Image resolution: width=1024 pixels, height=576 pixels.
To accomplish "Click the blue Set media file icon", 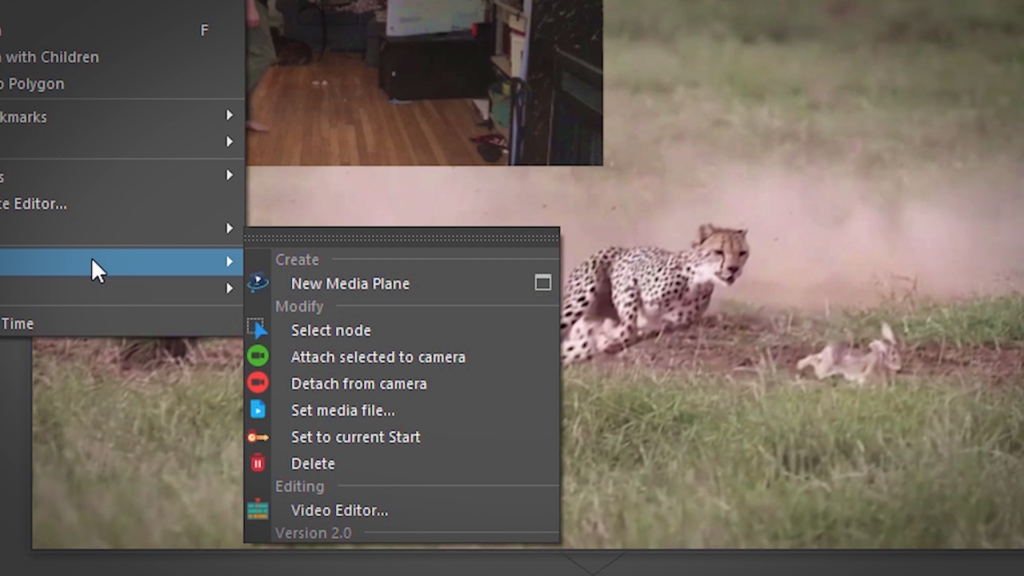I will [258, 409].
